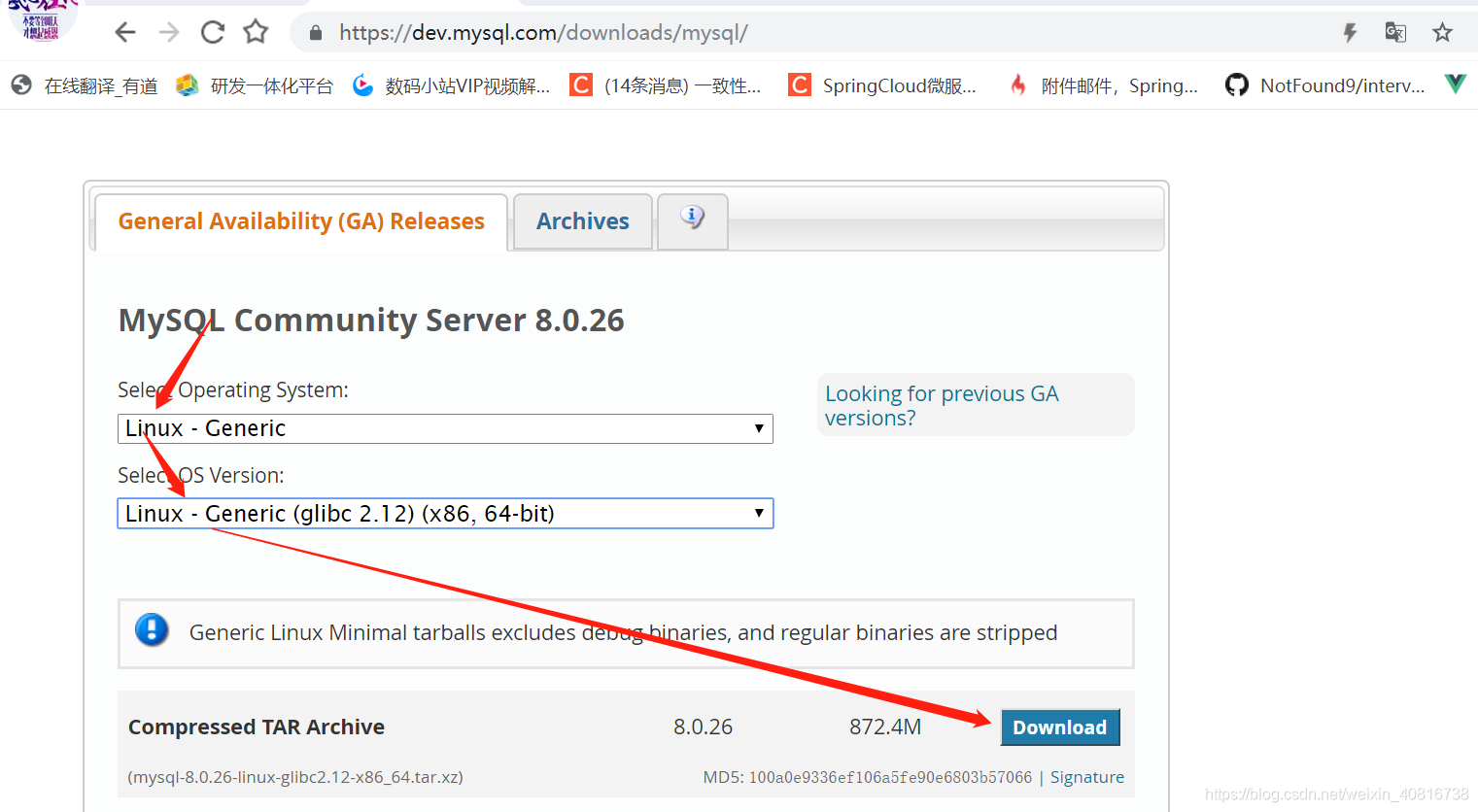Click the Generic Linux Minimal tarballs notice text
Viewport: 1478px width, 812px height.
623,632
